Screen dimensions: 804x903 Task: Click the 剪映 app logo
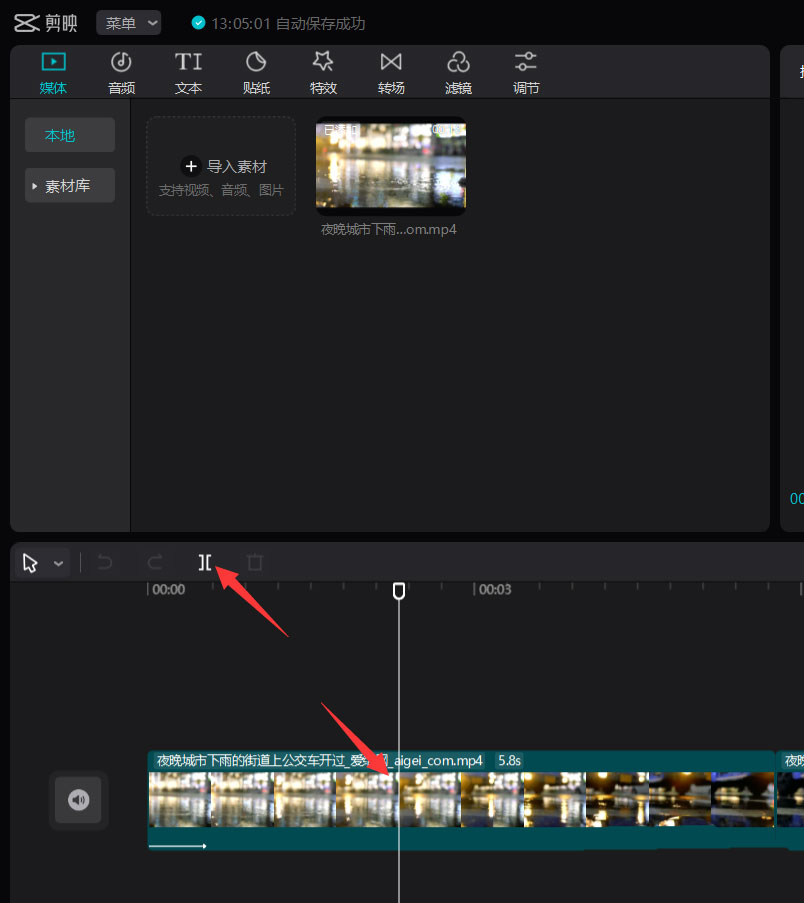pyautogui.click(x=45, y=22)
